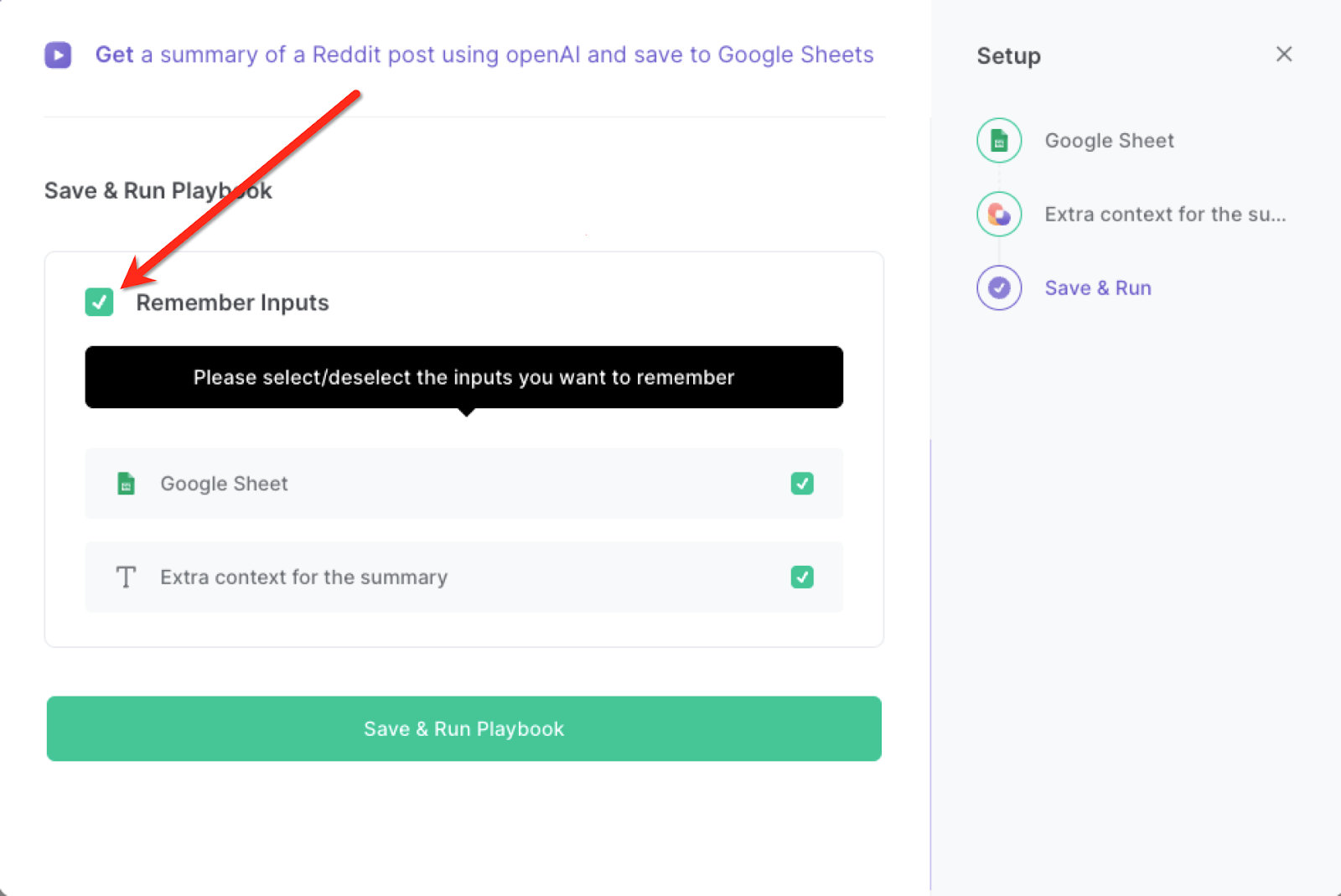Select Save & Run in the Setup sidebar
Viewport: 1341px width, 896px height.
point(1098,287)
